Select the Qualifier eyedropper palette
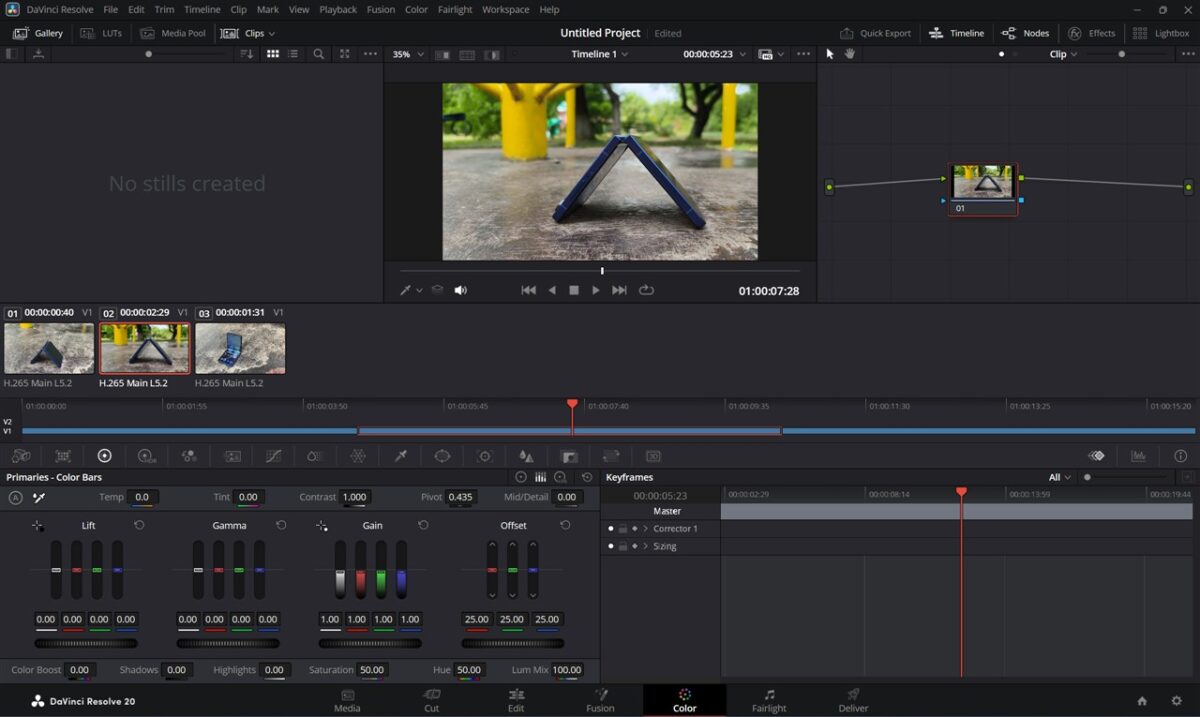The height and width of the screenshot is (717, 1200). pyautogui.click(x=400, y=456)
